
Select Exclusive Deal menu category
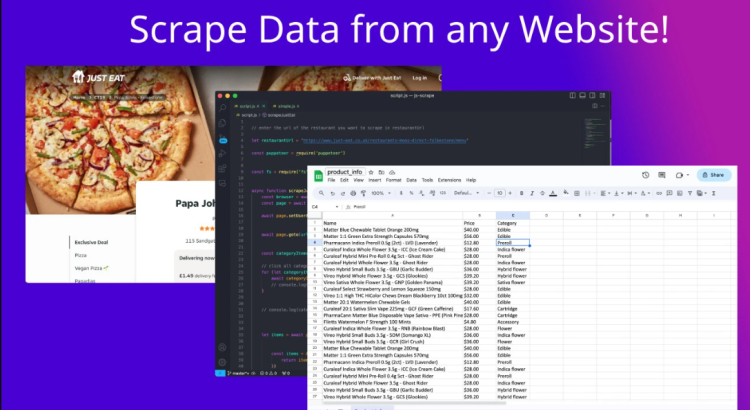pos(91,242)
